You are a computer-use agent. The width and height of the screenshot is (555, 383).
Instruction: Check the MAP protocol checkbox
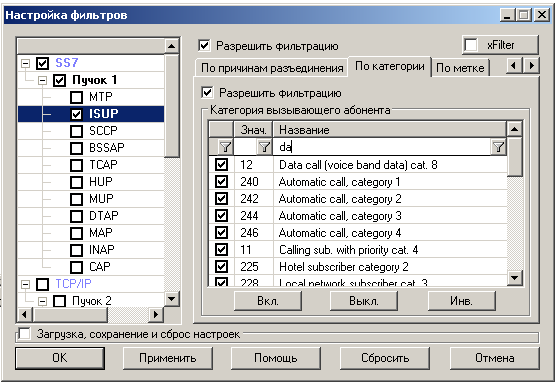point(76,233)
